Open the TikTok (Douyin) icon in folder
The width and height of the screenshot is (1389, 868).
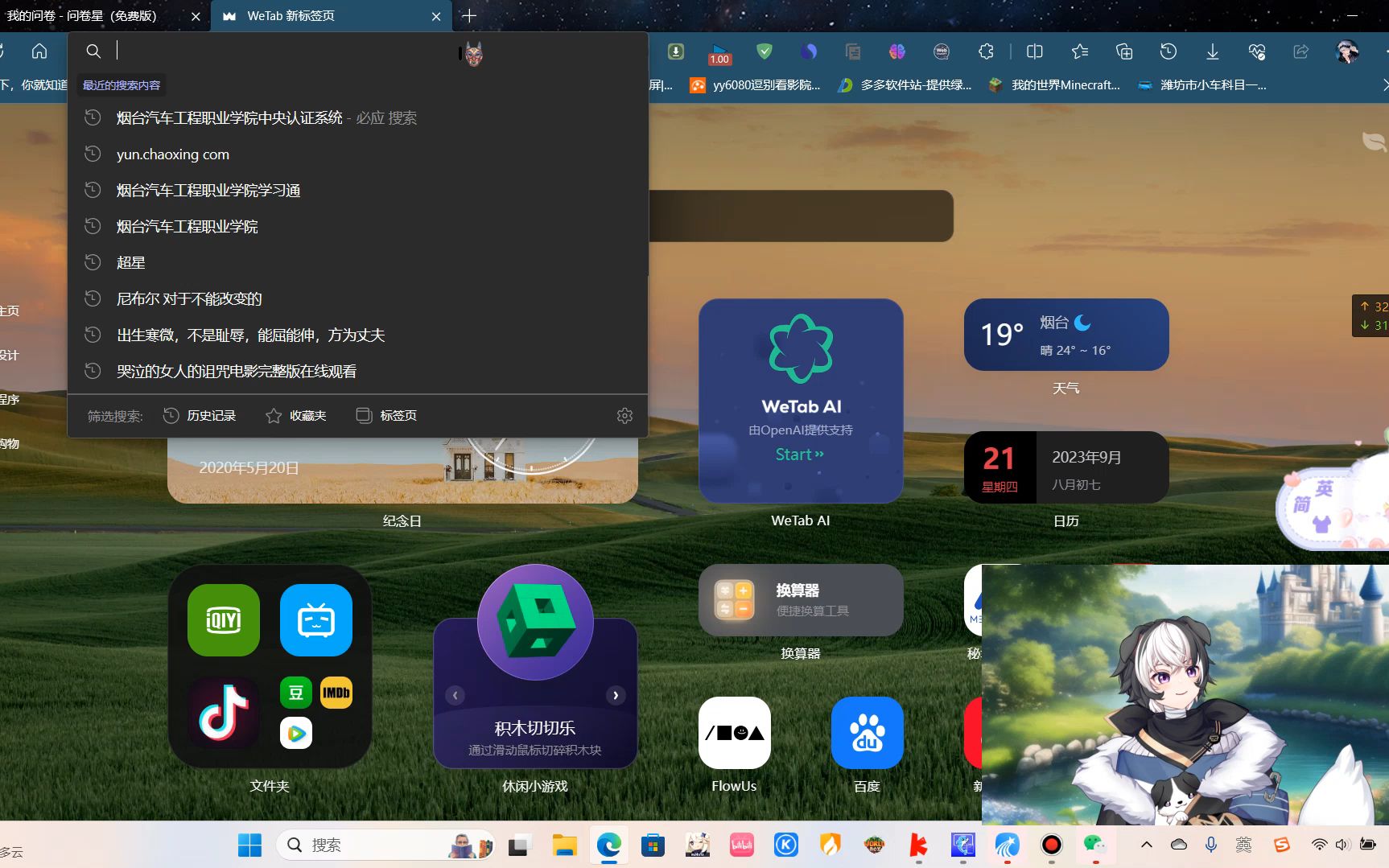[224, 713]
